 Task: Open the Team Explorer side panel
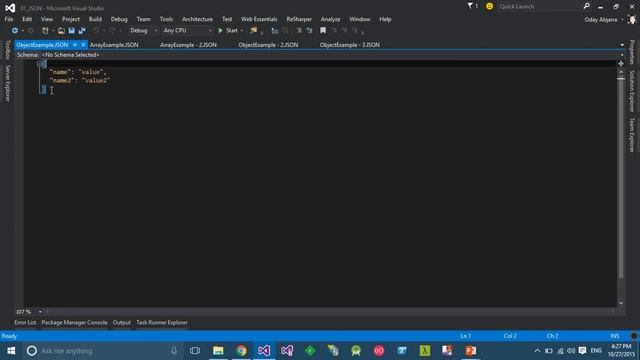click(x=632, y=135)
